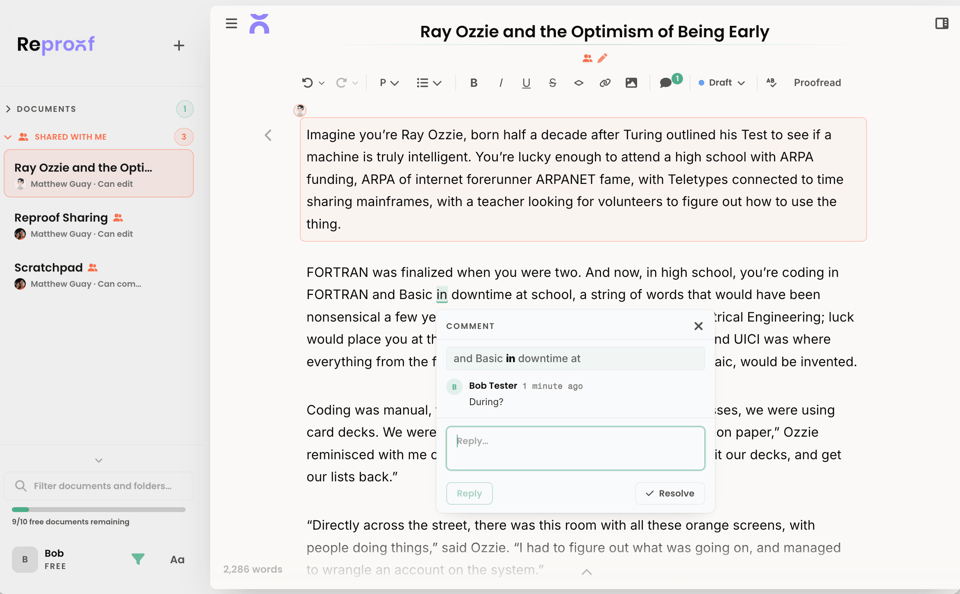This screenshot has width=960, height=594.
Task: Click the Filter documents and folders field
Action: [99, 486]
